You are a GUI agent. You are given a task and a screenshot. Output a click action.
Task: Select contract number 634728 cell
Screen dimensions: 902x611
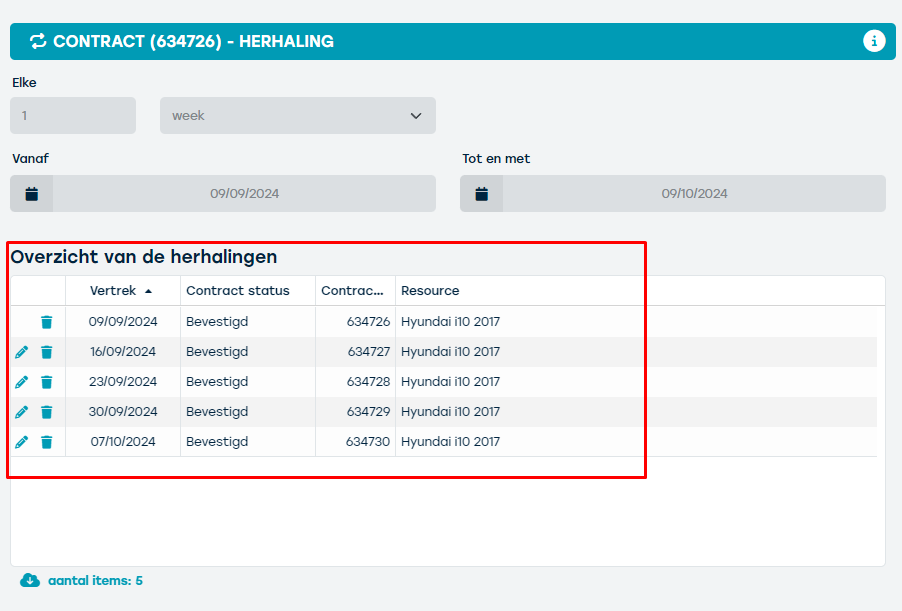coord(356,381)
